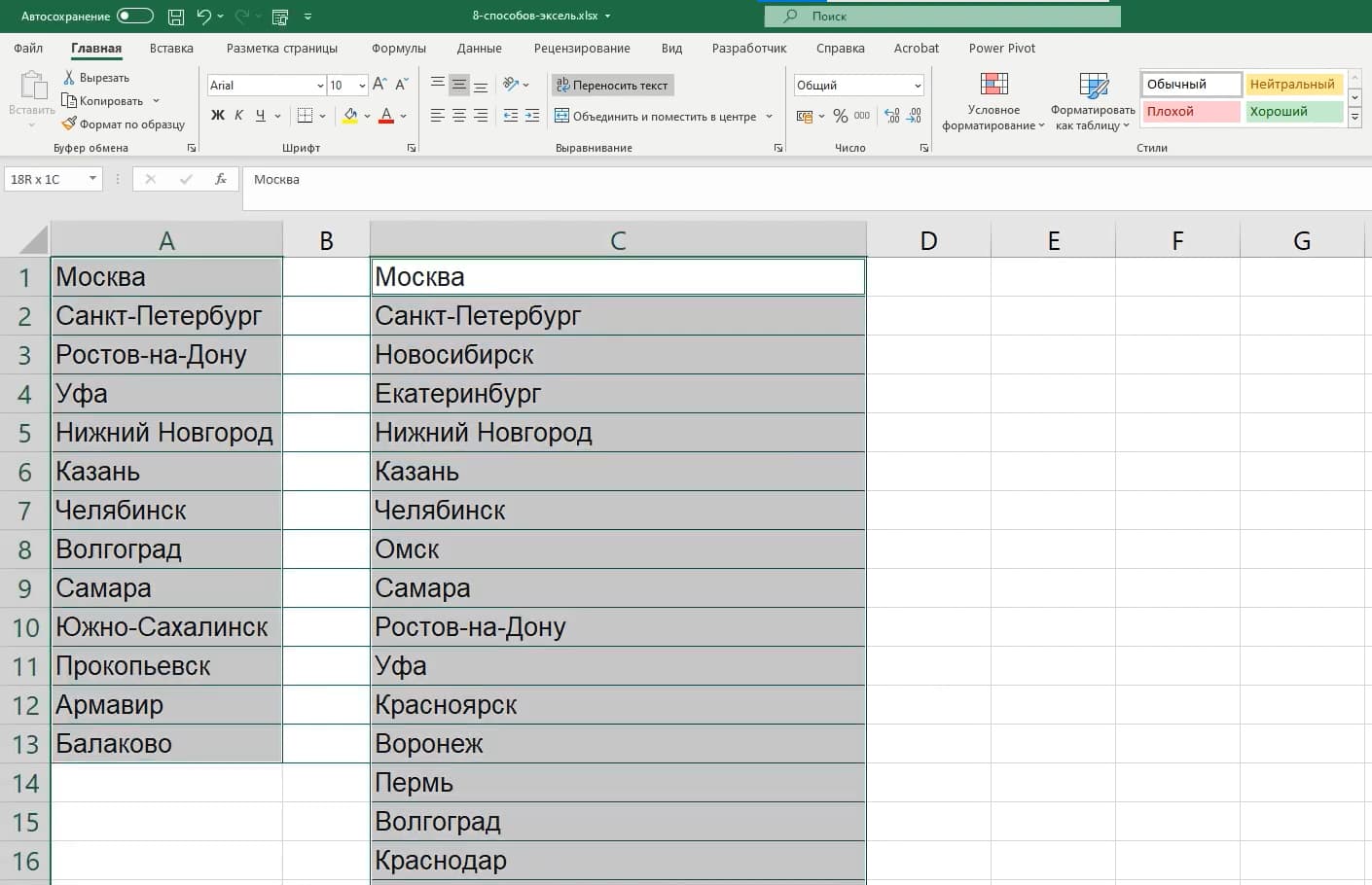Click the insert function fx icon

[221, 179]
